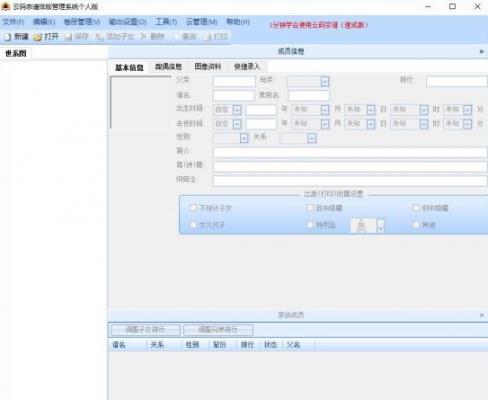This screenshot has width=488, height=400.
Task: Click the spinner arrows beside the checkbox
Action: click(x=380, y=225)
